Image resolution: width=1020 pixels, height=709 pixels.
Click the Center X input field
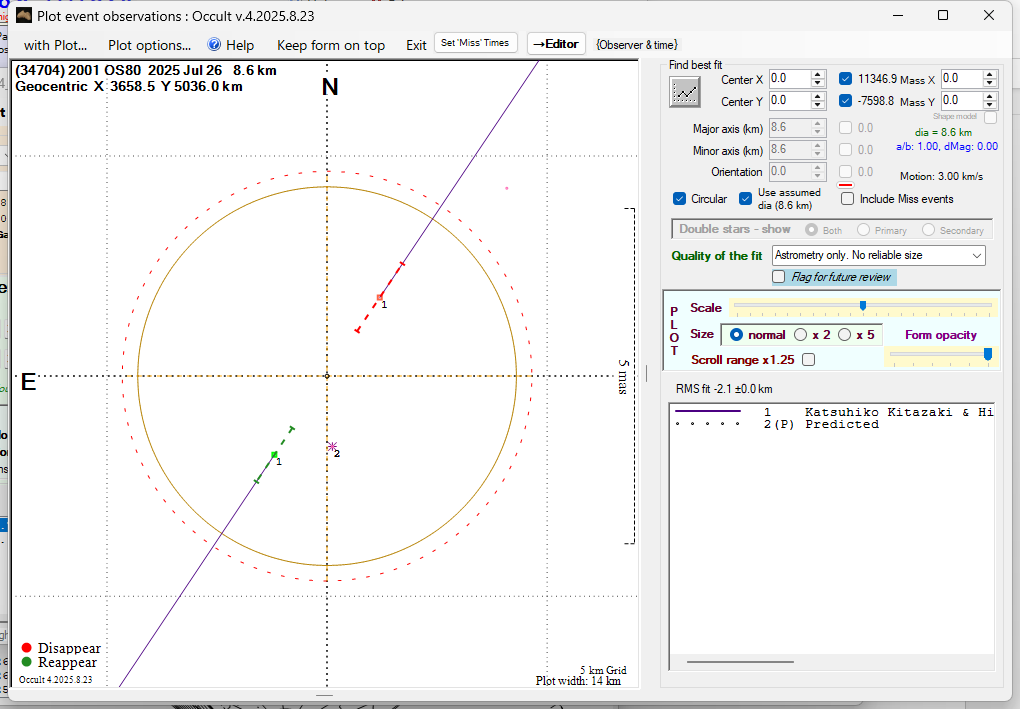coord(788,78)
